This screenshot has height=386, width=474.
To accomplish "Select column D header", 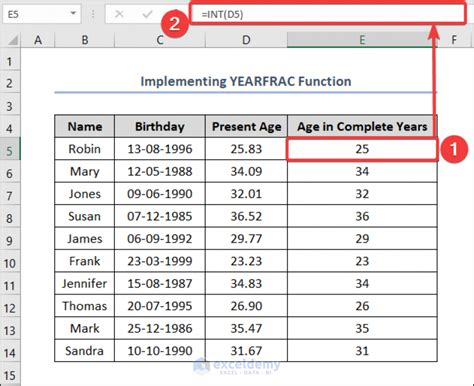I will pyautogui.click(x=246, y=40).
